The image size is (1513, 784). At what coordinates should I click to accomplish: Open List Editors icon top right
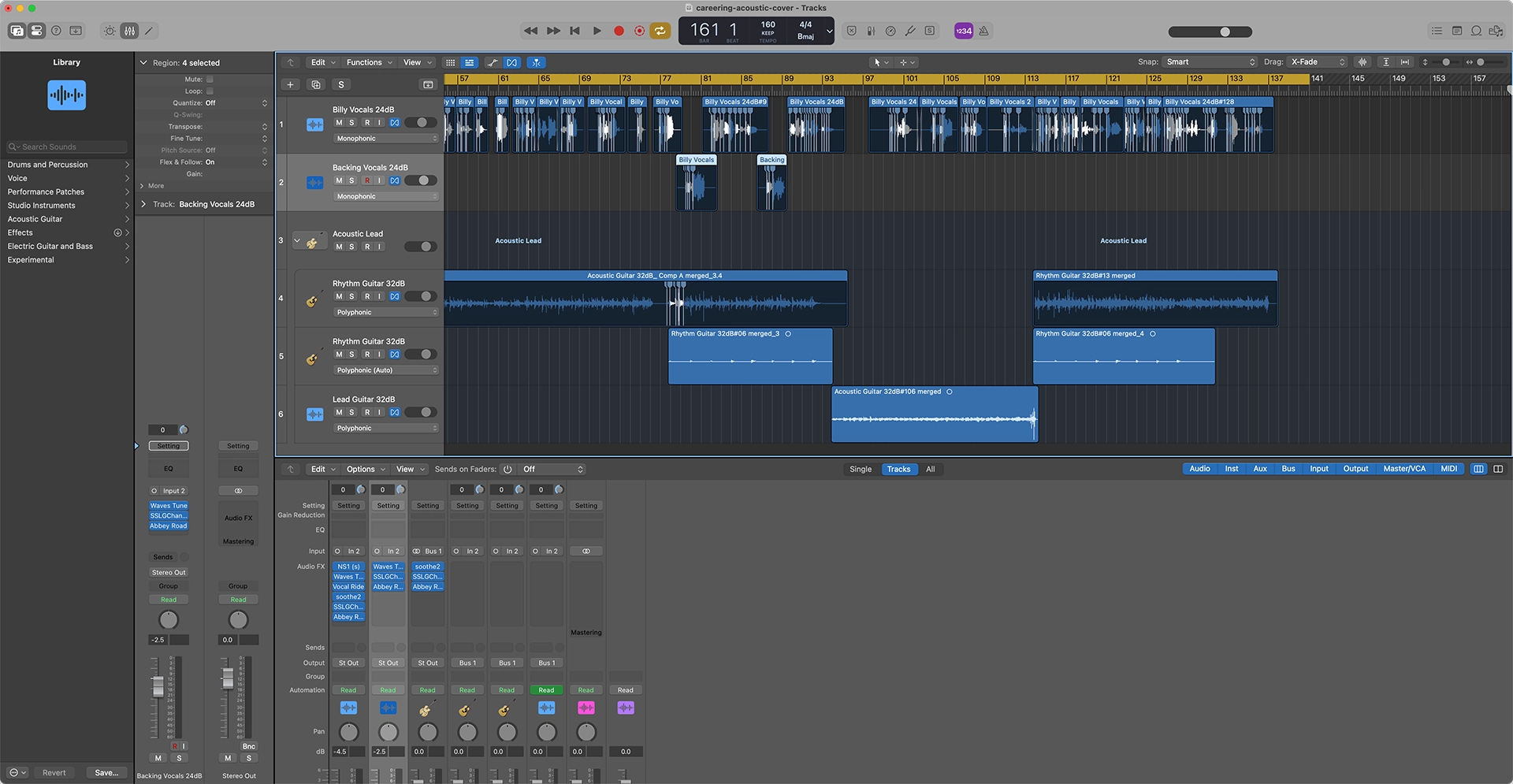pos(1437,31)
